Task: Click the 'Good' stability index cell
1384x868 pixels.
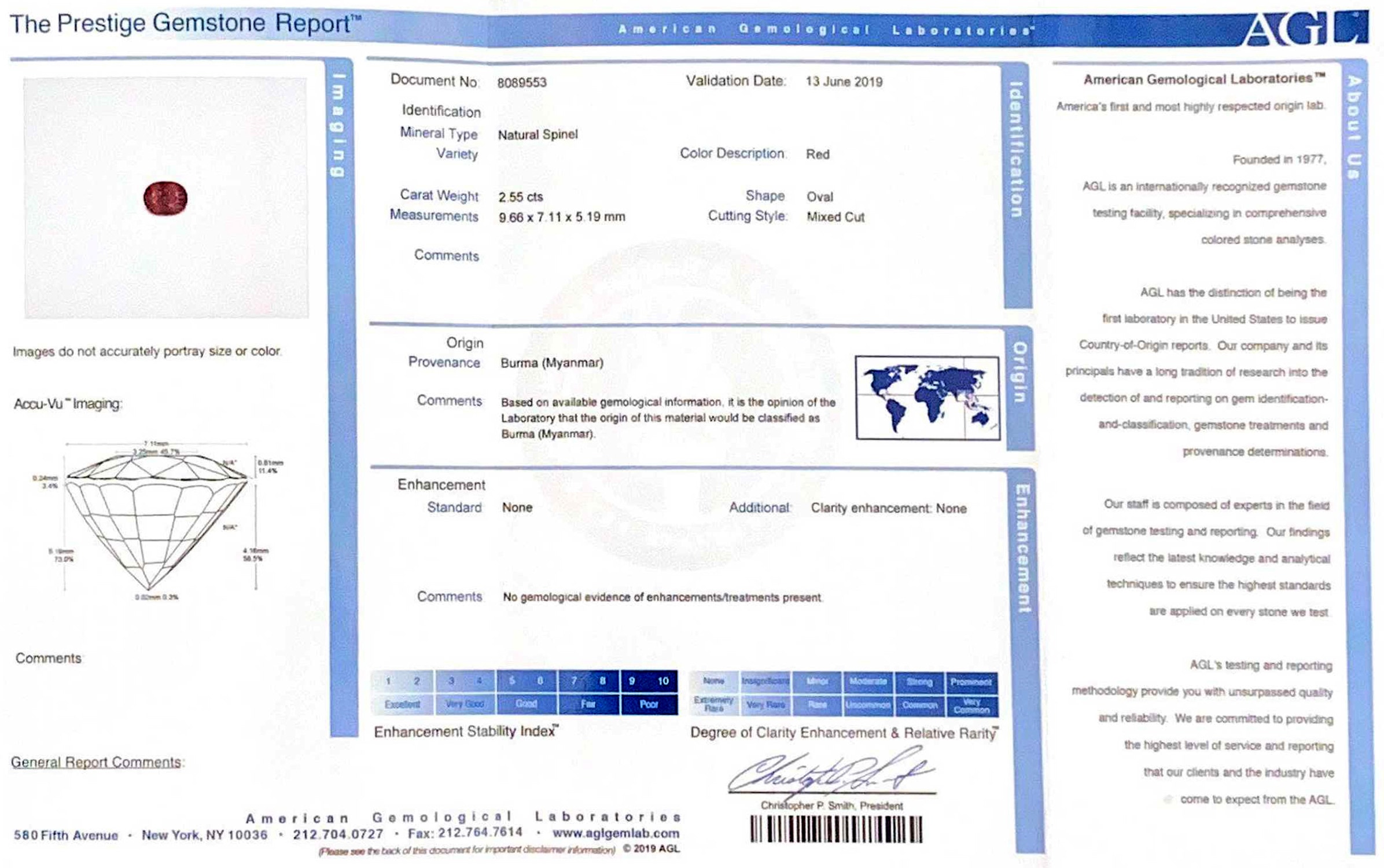Action: (526, 704)
